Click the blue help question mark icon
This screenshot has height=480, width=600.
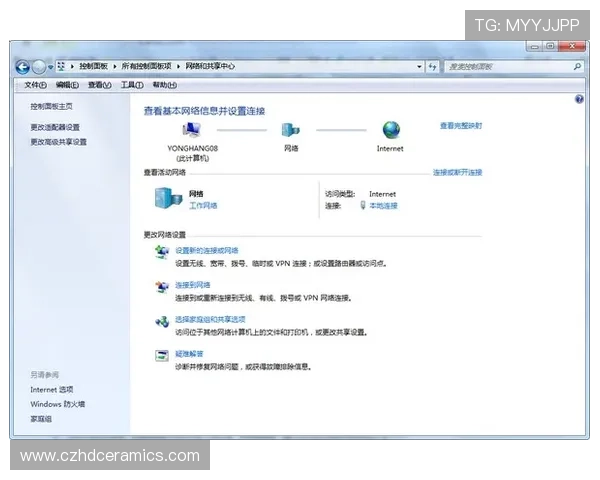click(x=579, y=100)
